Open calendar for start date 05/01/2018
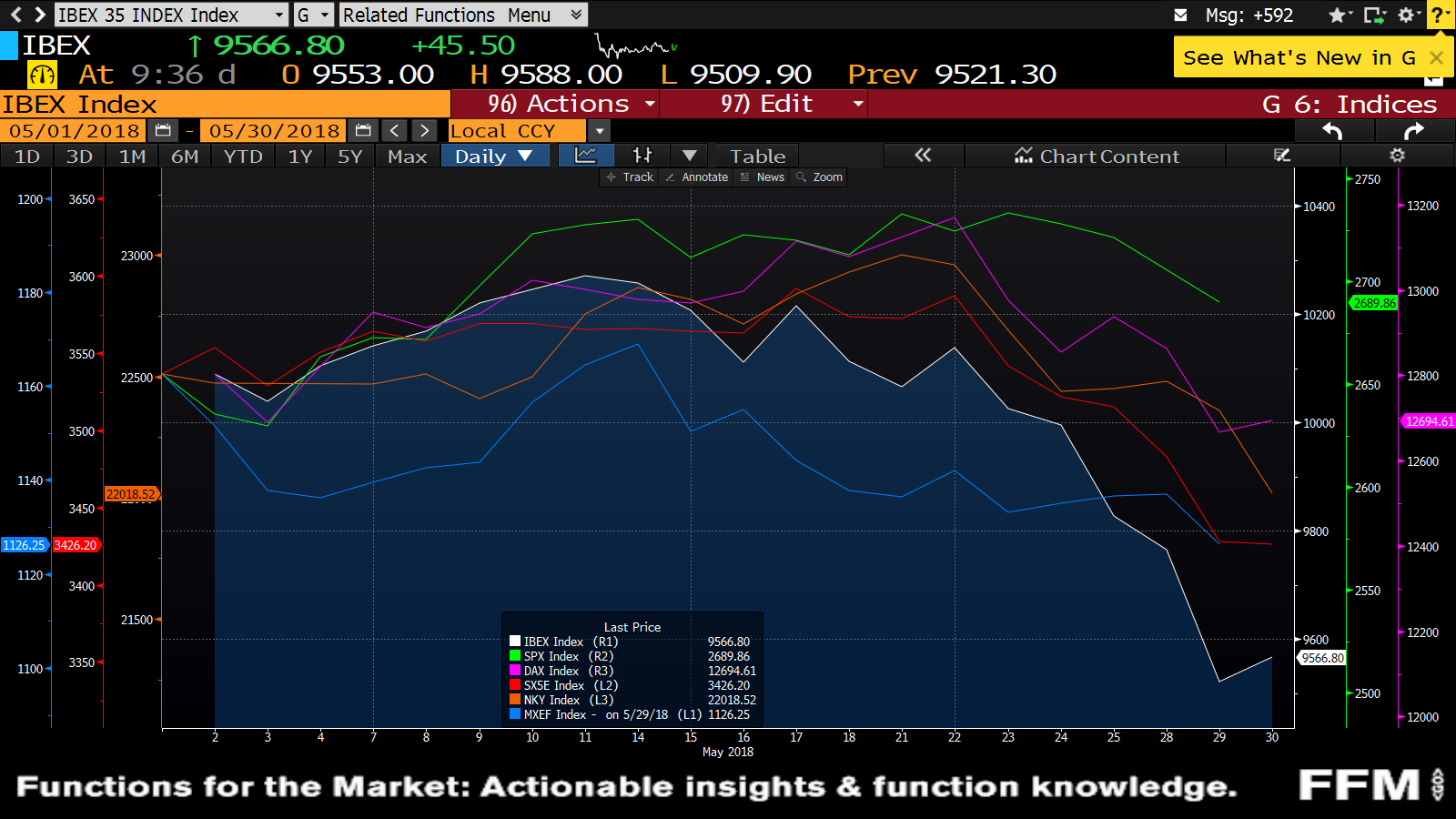Image resolution: width=1456 pixels, height=819 pixels. point(163,130)
